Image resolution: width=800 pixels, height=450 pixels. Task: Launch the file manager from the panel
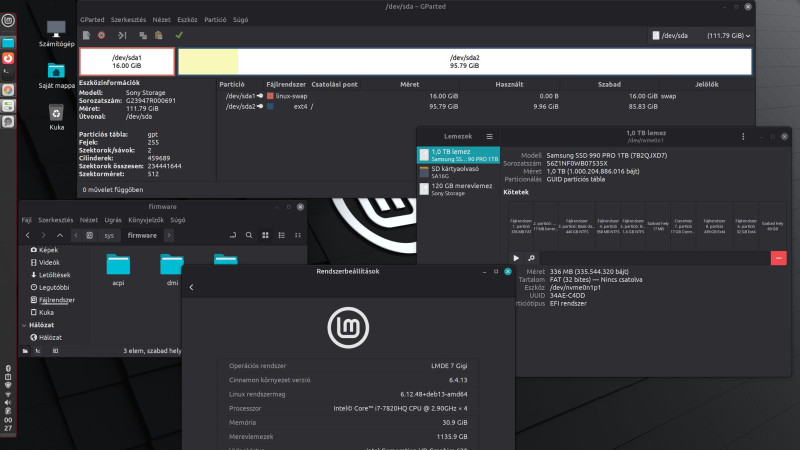8,43
